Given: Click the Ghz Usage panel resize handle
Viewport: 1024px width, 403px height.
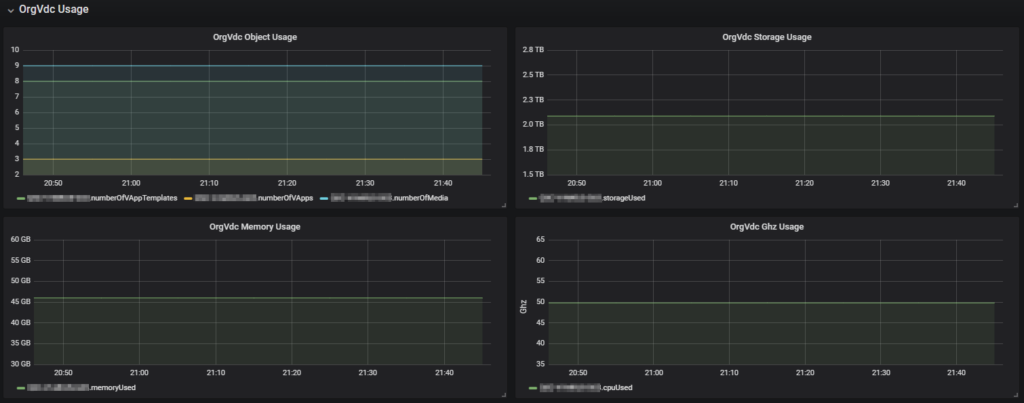Looking at the screenshot, I should 1014,394.
